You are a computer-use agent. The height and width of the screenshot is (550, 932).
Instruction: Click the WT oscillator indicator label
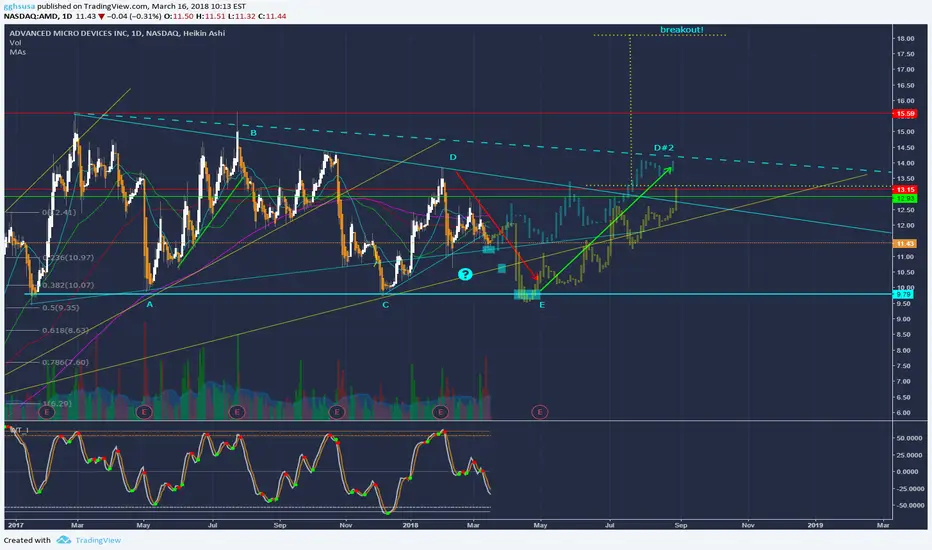click(20, 429)
